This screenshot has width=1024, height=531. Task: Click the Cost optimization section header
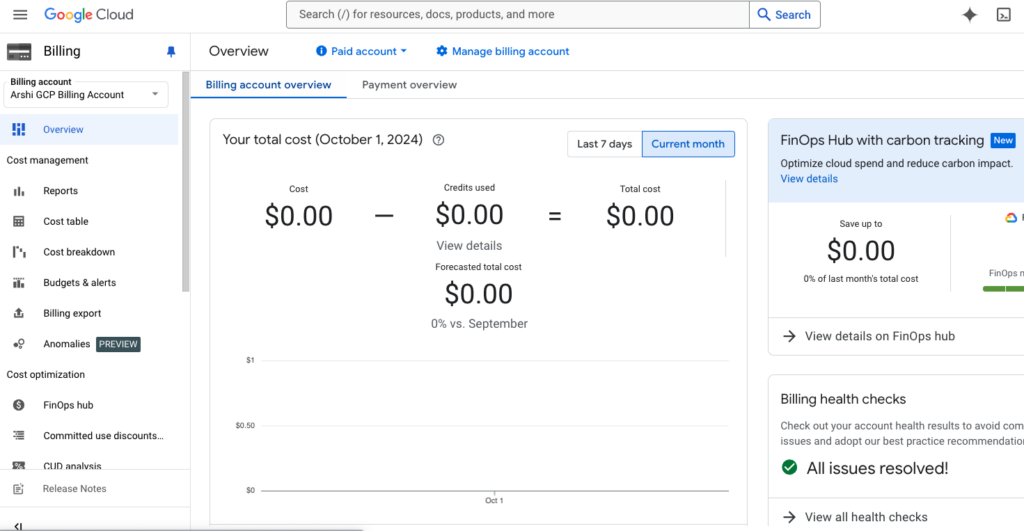pyautogui.click(x=46, y=374)
